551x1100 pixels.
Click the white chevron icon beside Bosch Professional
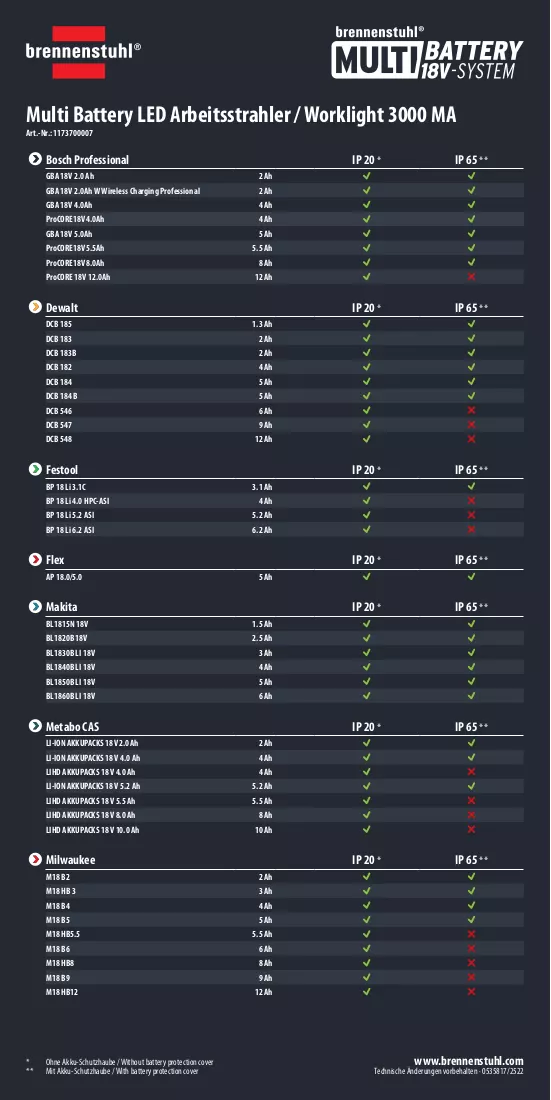(34, 159)
